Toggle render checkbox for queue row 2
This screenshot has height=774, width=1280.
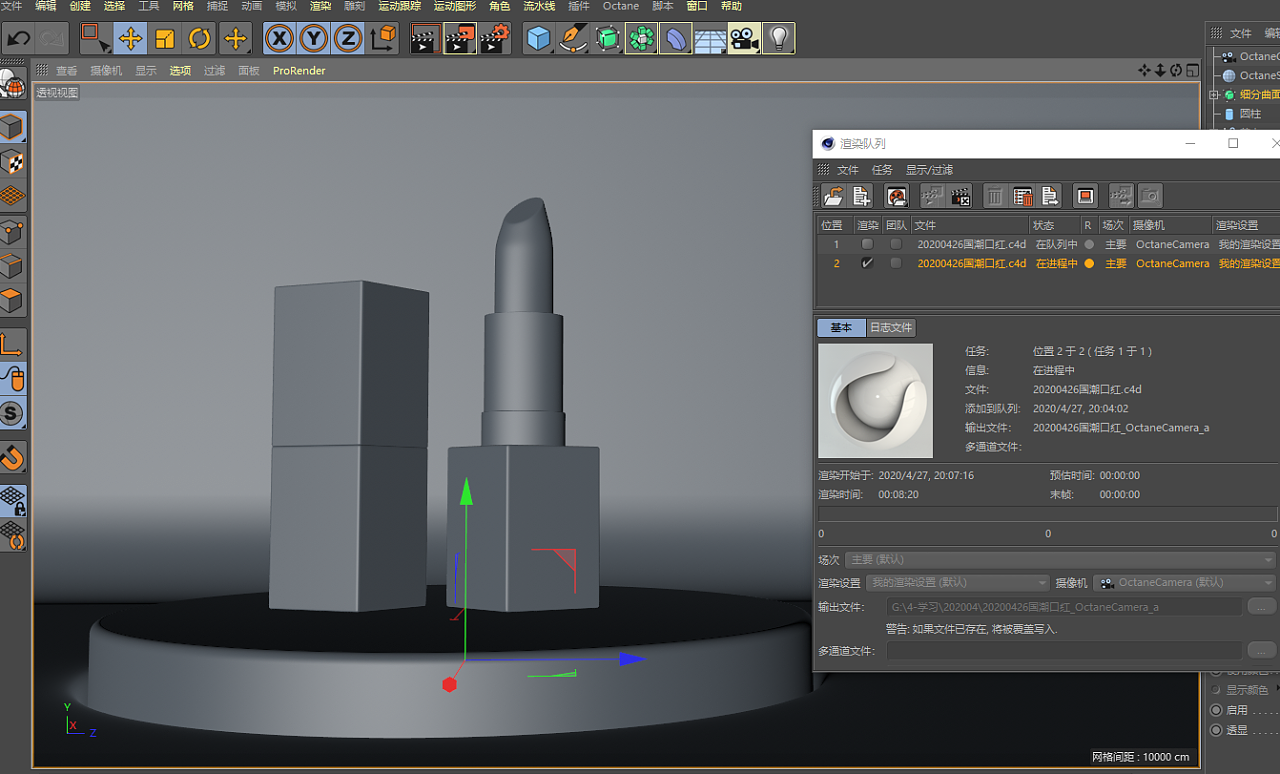867,263
